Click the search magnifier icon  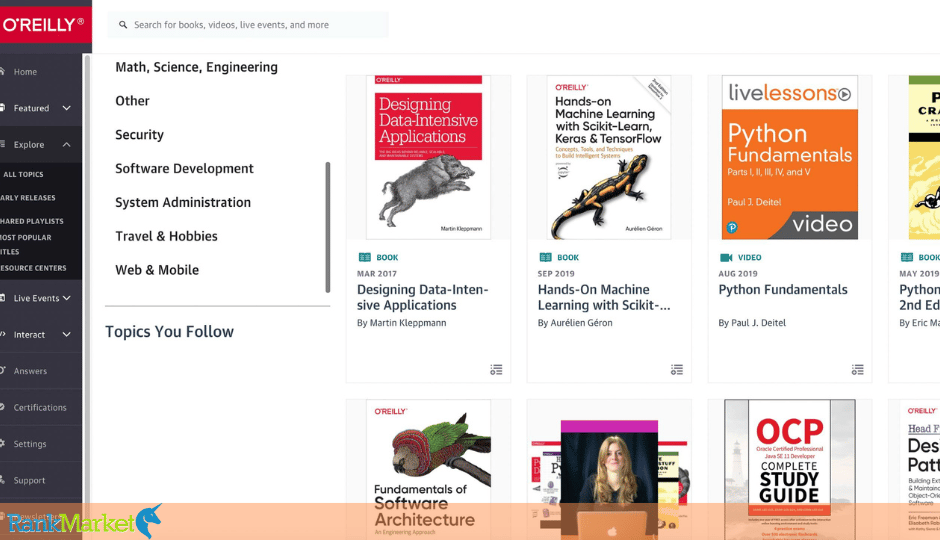(123, 25)
